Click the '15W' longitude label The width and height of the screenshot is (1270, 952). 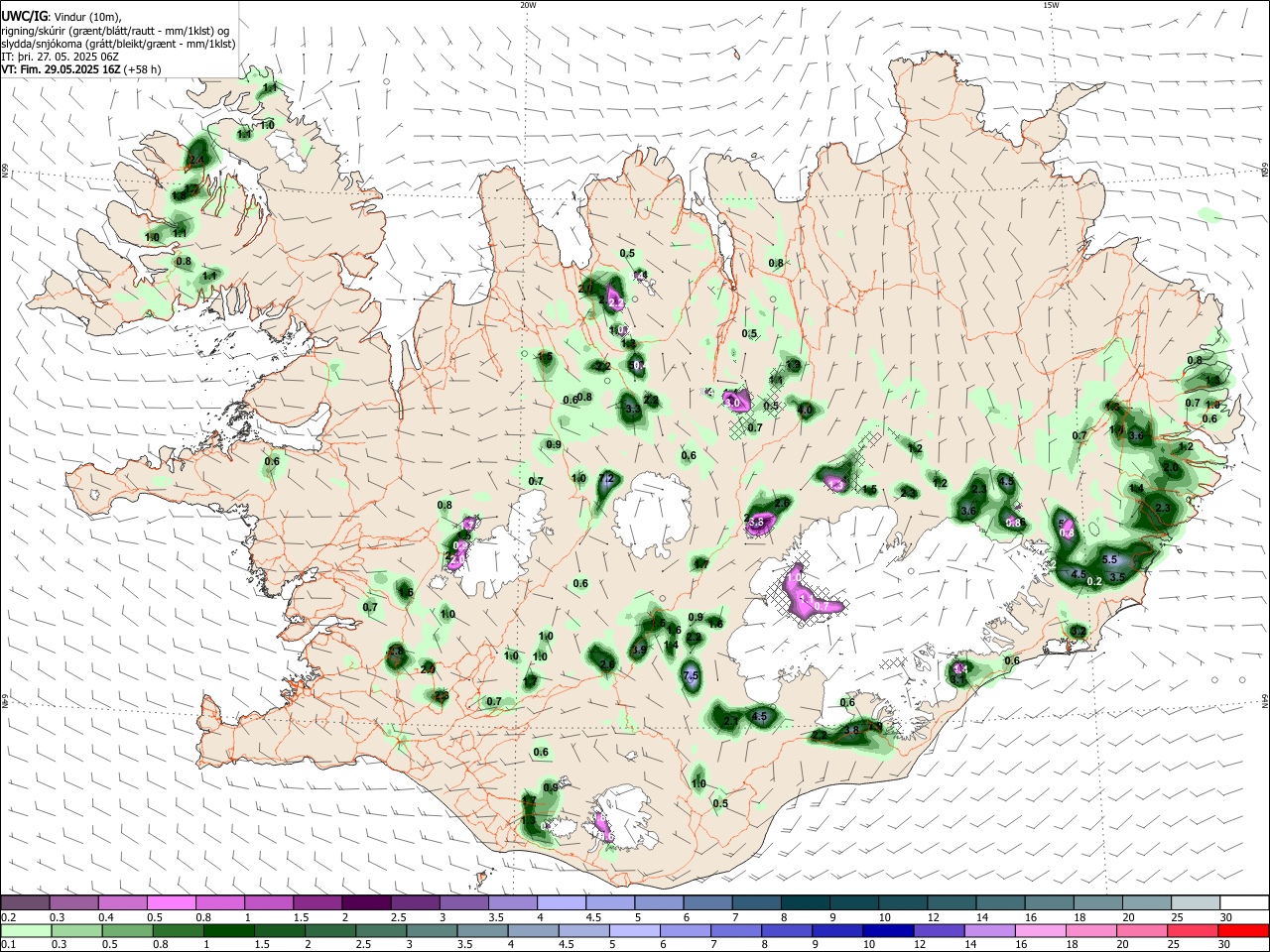(1051, 5)
